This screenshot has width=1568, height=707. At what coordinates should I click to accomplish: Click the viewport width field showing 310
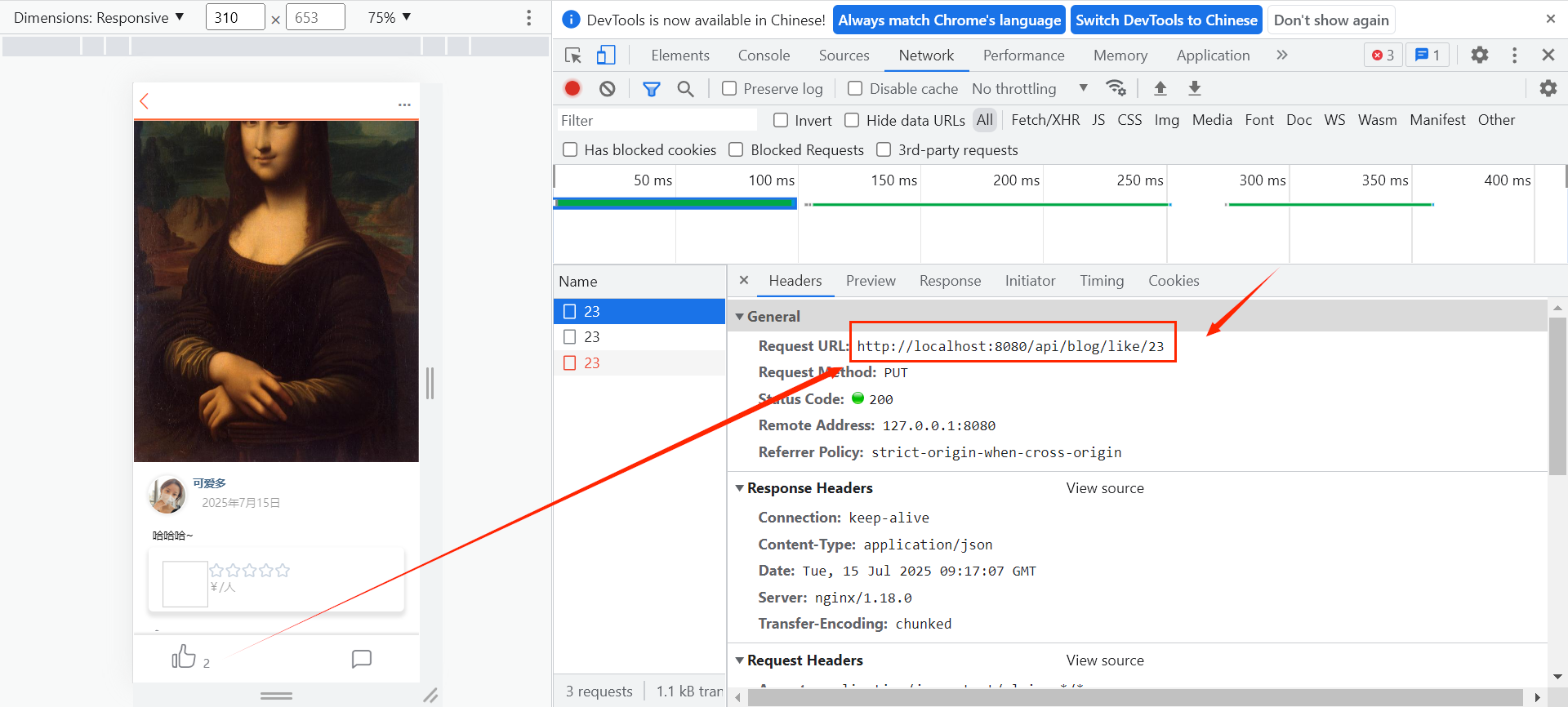point(235,17)
